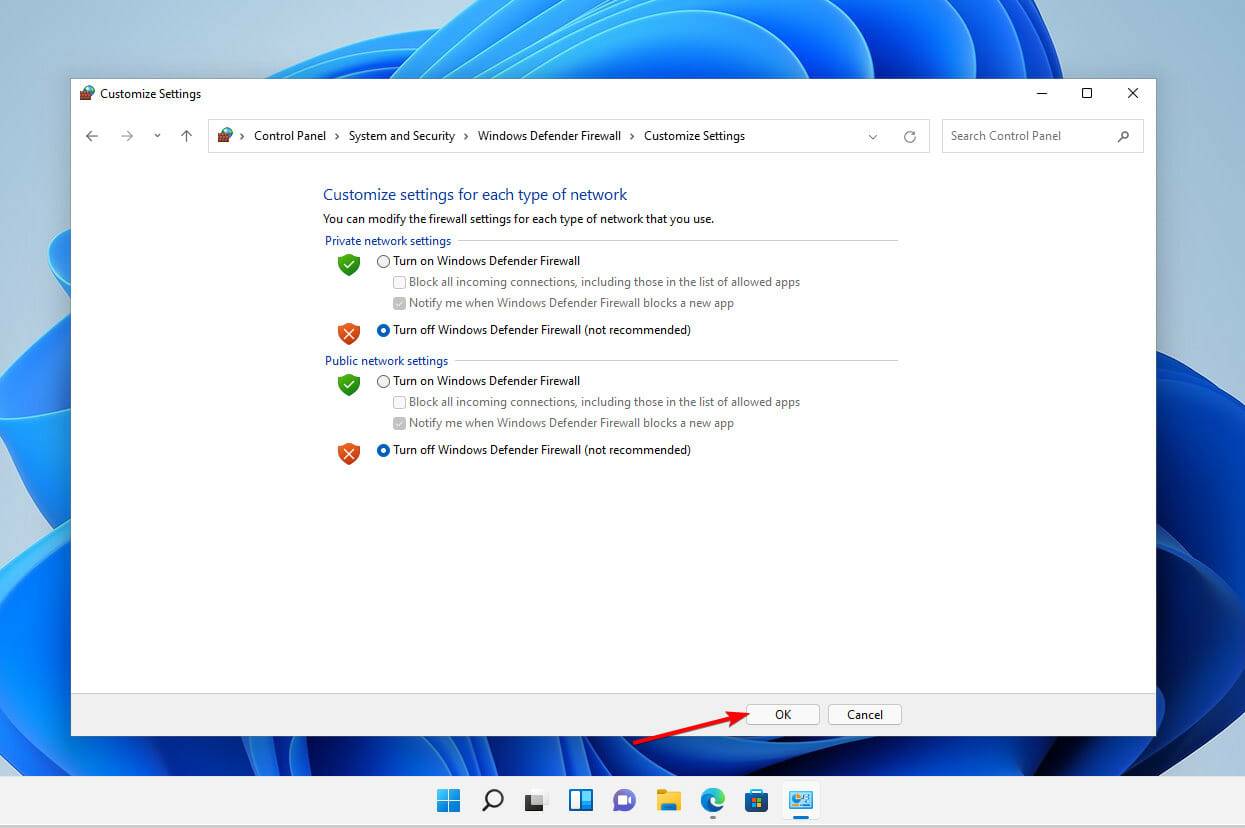The height and width of the screenshot is (828, 1245).
Task: Click red shield icon under Public network
Action: tap(348, 453)
